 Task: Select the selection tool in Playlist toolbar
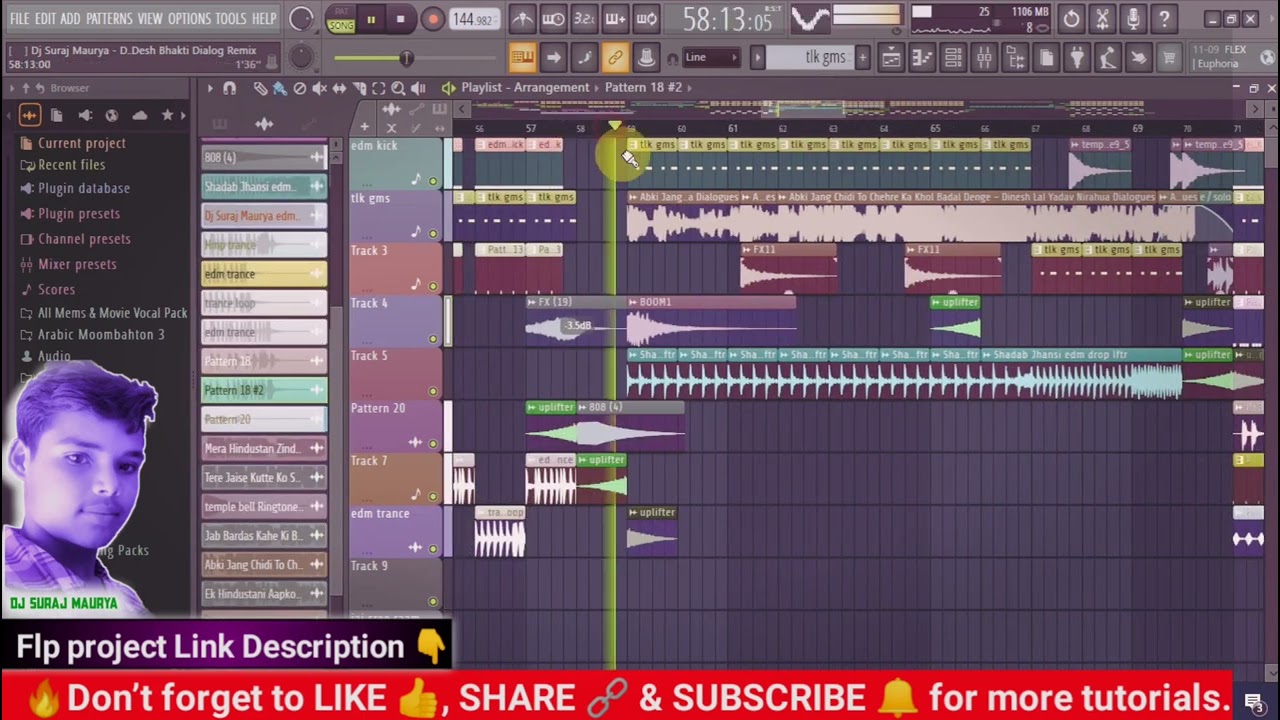coord(379,88)
